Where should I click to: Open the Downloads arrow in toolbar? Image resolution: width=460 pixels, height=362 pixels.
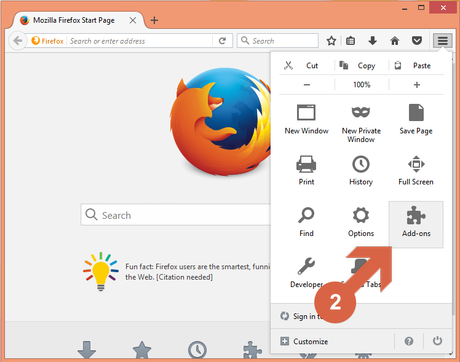(373, 41)
